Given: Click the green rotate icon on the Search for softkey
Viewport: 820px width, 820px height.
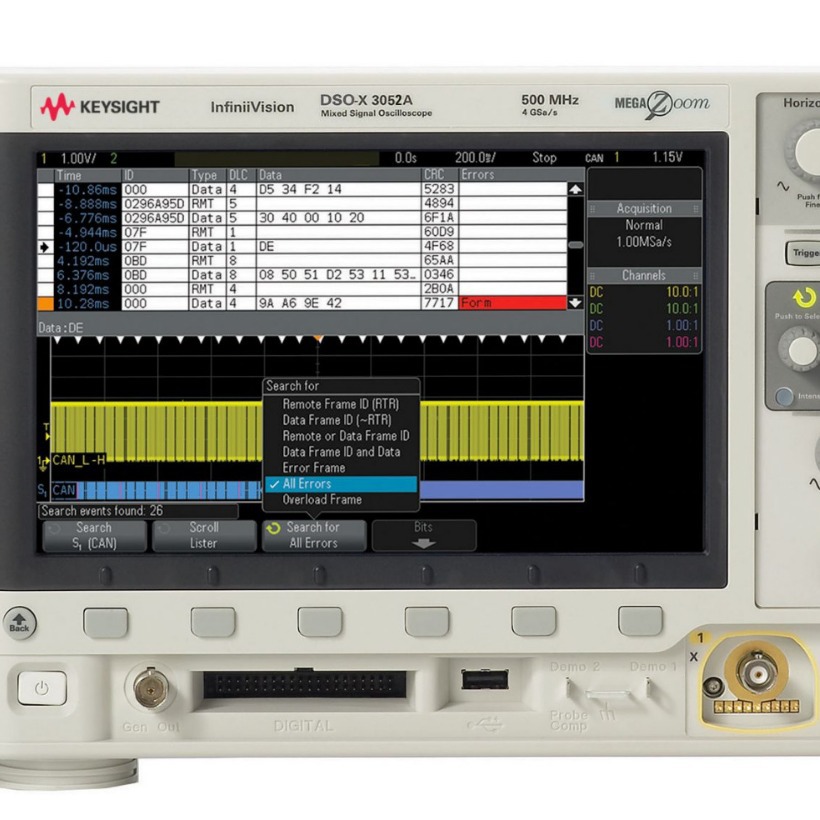Looking at the screenshot, I should 274,529.
